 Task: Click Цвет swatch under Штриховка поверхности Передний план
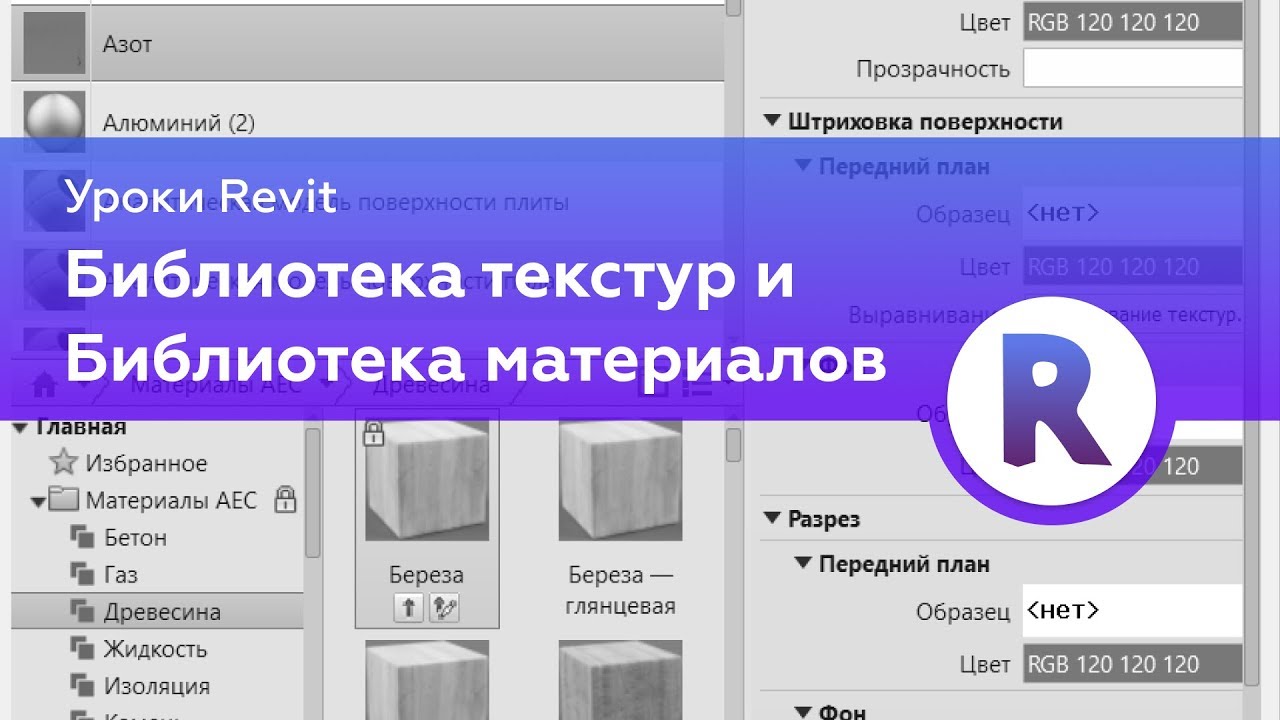click(1132, 267)
